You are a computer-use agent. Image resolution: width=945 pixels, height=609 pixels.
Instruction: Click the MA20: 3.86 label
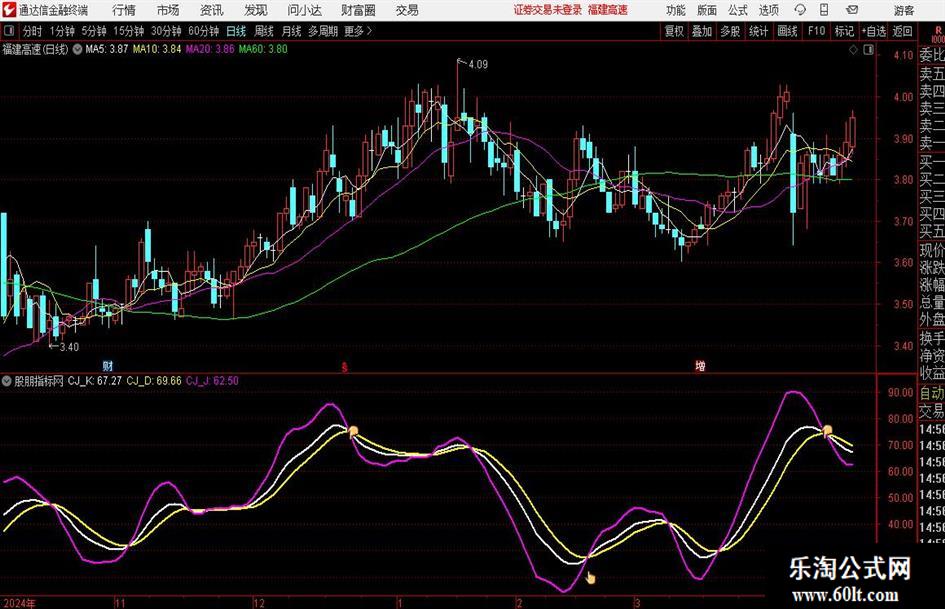(210, 49)
